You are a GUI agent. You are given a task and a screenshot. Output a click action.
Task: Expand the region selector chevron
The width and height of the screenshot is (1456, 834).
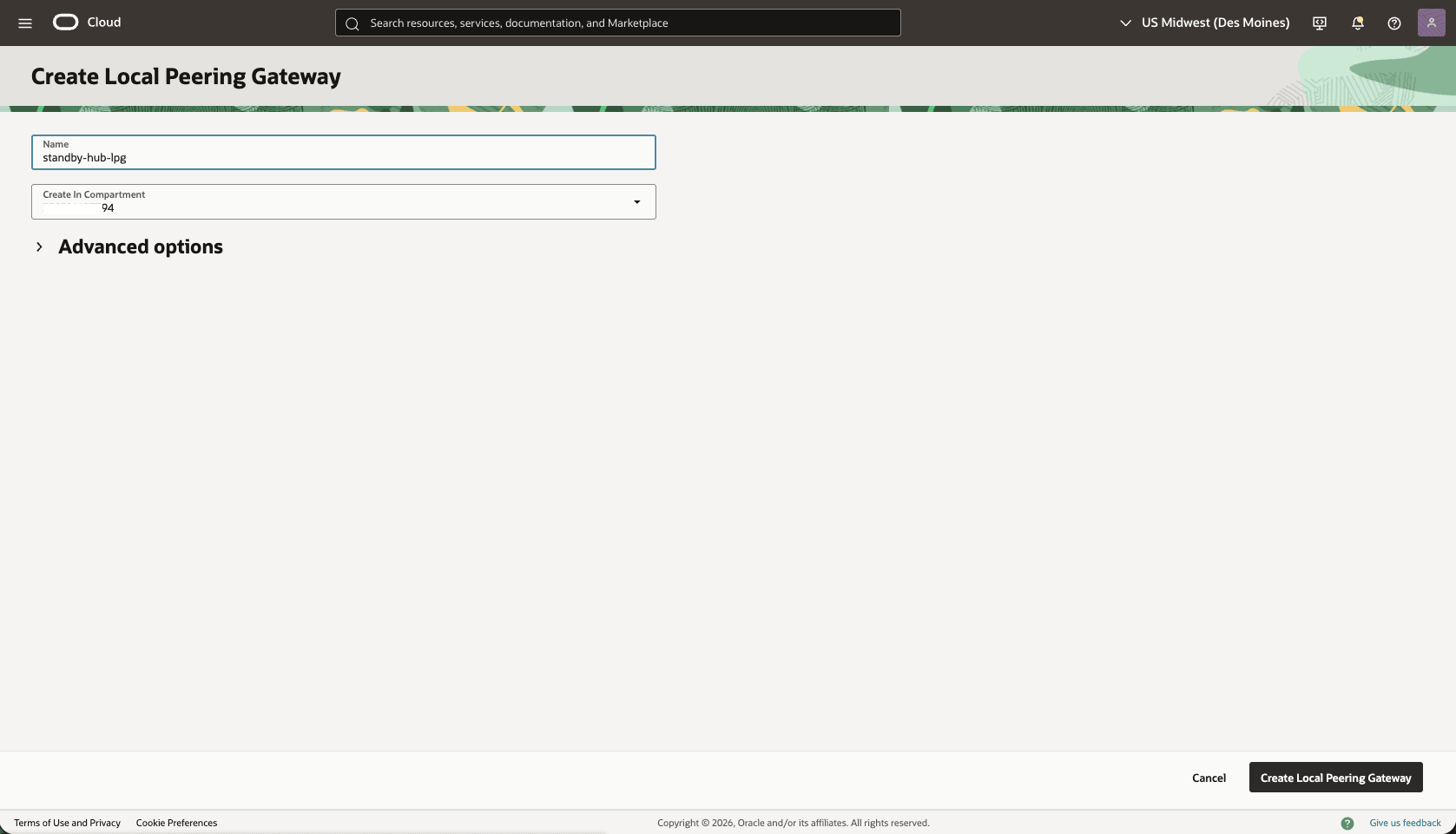1124,23
